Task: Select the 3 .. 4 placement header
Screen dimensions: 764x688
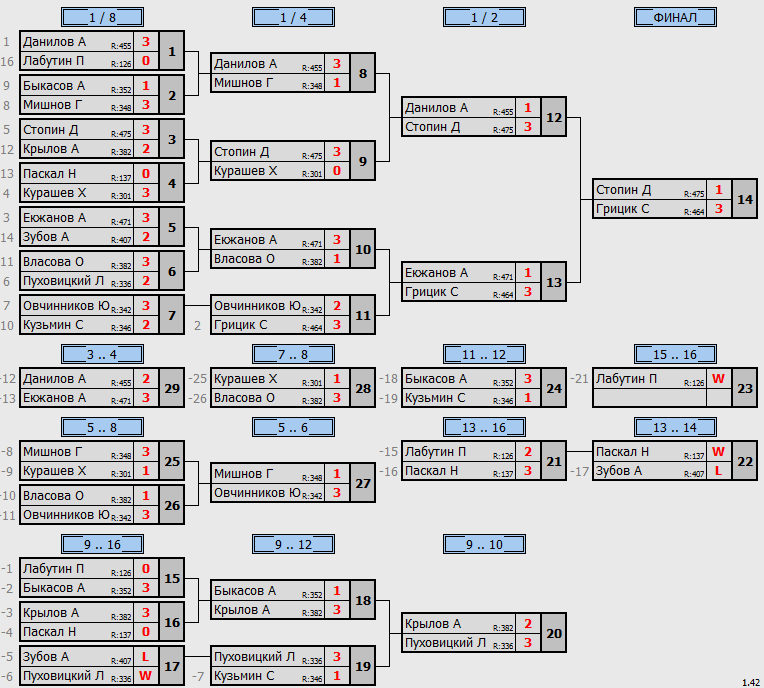Action: coord(102,354)
